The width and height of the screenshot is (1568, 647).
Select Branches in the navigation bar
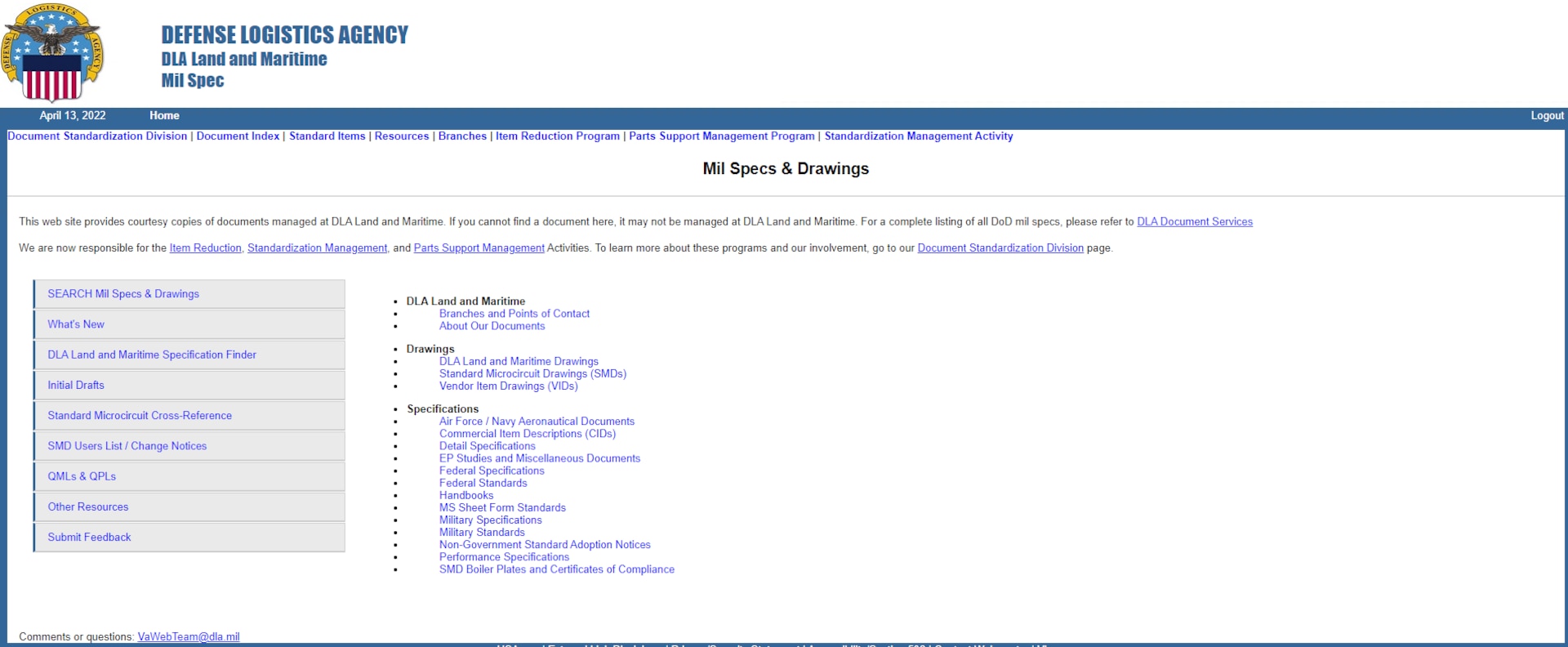pos(462,136)
